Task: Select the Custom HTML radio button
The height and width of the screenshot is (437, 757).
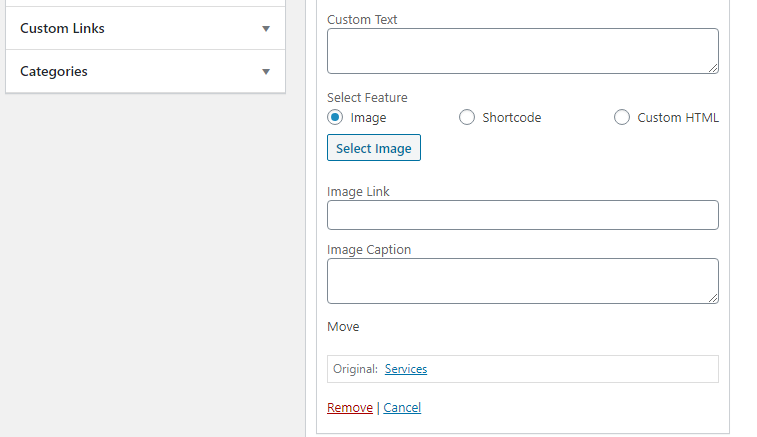Action: point(622,117)
